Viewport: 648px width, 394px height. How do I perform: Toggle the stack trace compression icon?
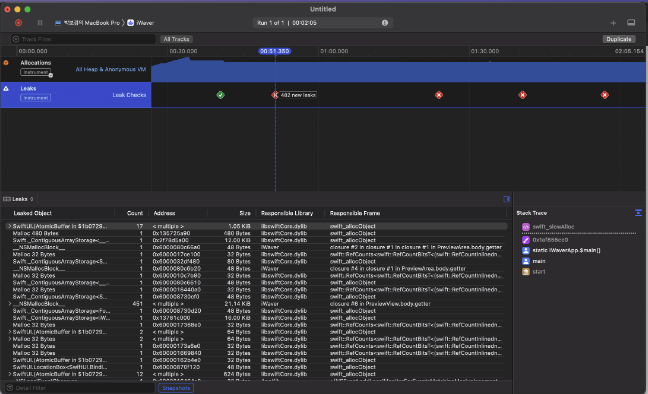click(x=638, y=213)
